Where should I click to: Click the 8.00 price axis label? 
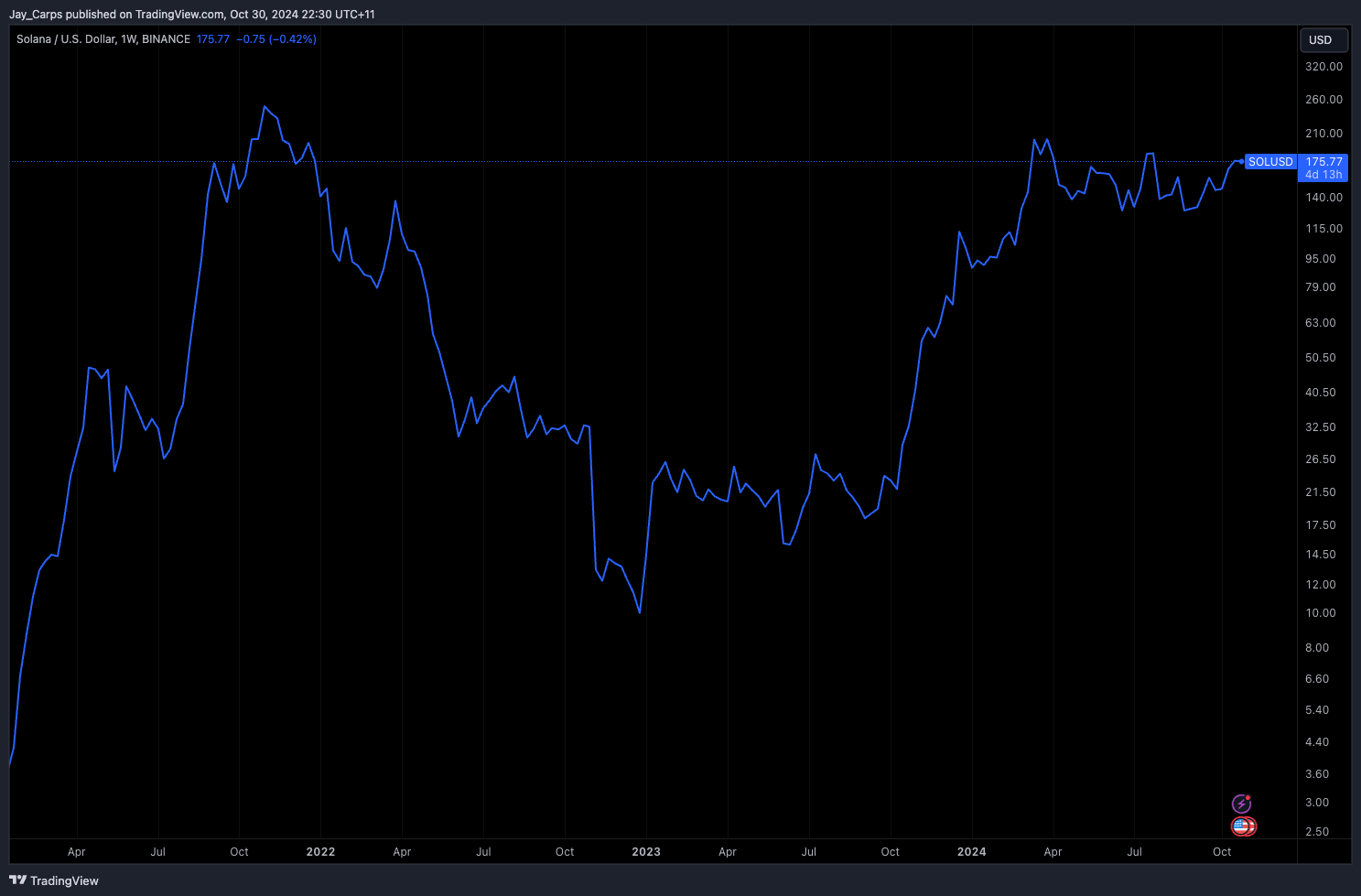[x=1317, y=648]
